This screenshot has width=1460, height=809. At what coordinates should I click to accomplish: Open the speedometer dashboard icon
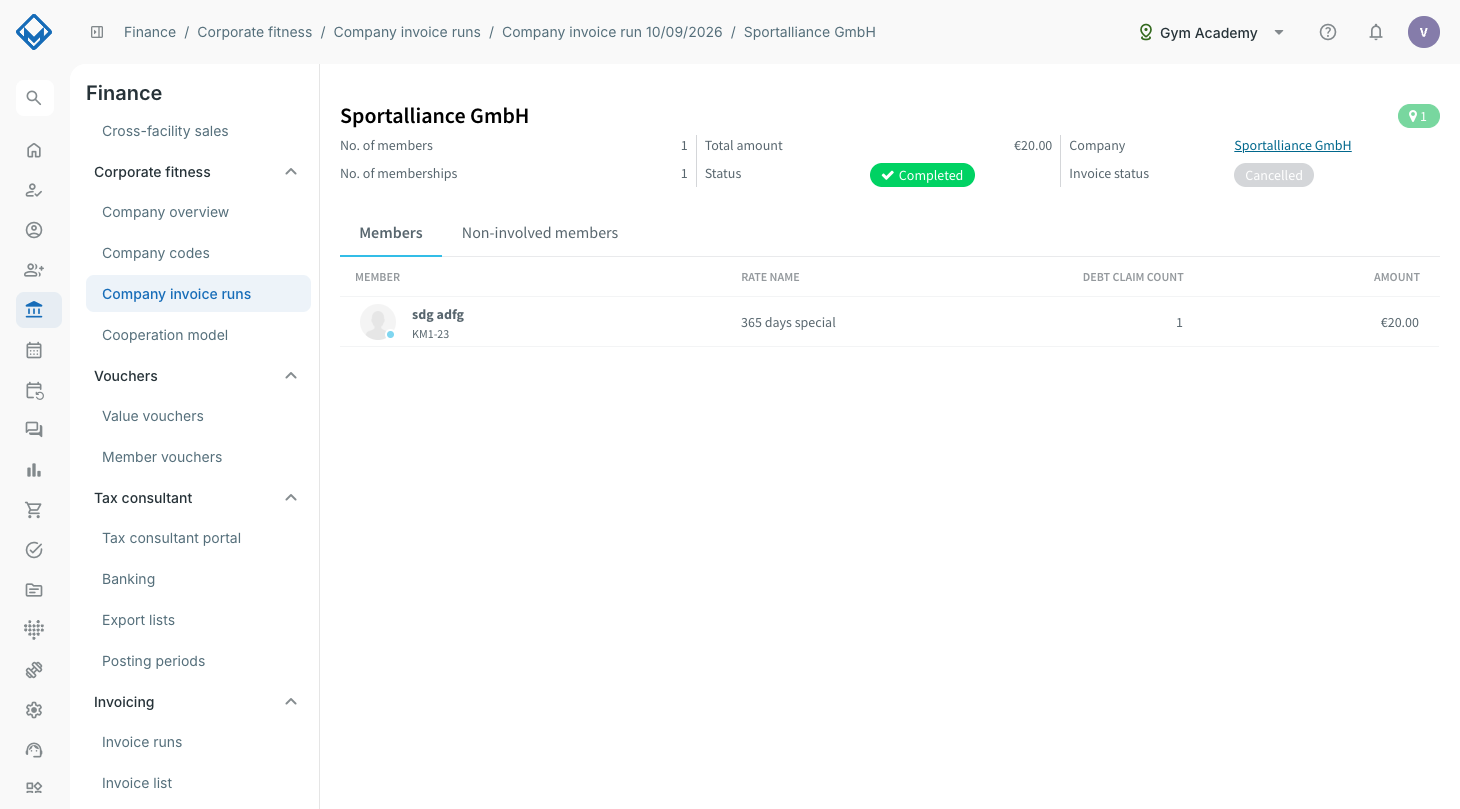[x=34, y=750]
